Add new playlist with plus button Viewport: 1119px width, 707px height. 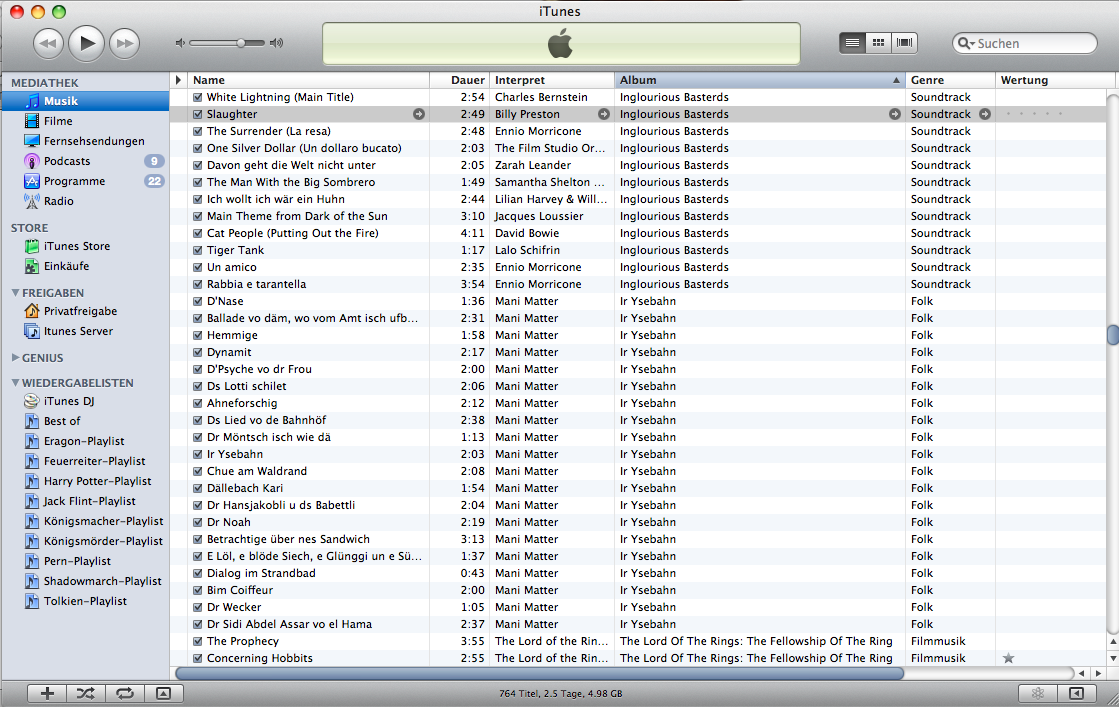(47, 693)
